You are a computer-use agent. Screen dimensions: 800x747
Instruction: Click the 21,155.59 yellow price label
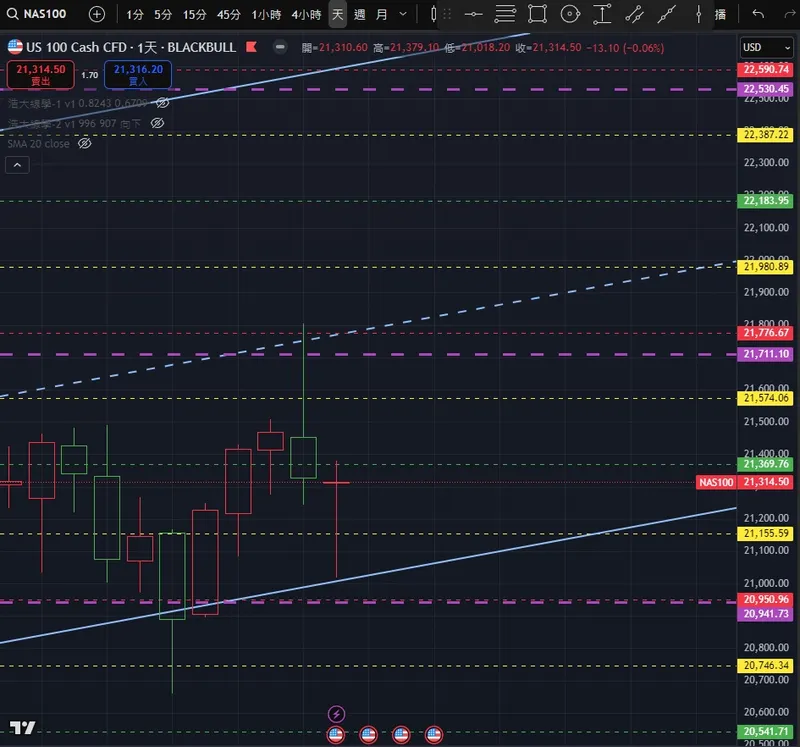765,534
